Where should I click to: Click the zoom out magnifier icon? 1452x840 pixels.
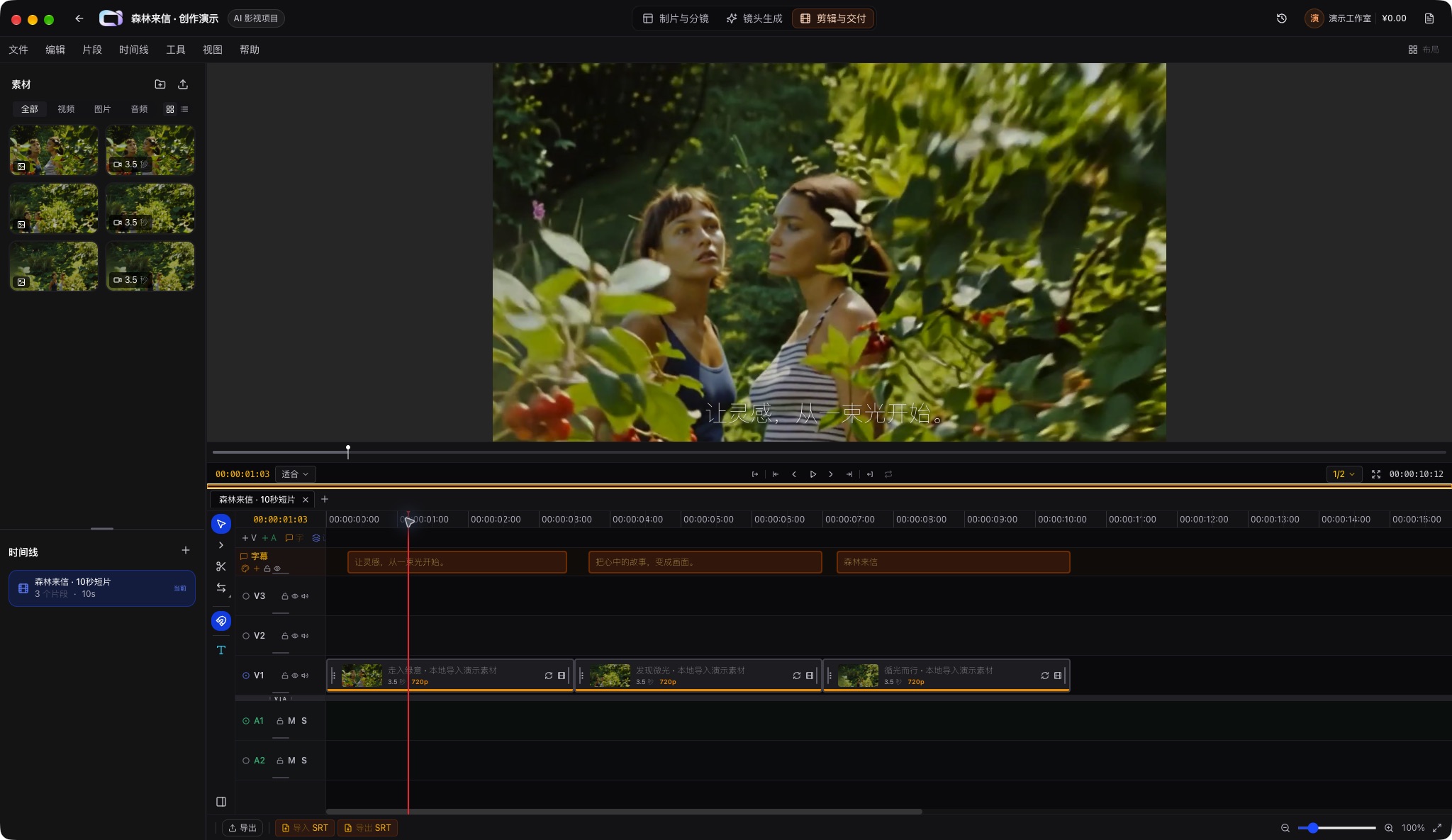pyautogui.click(x=1285, y=828)
